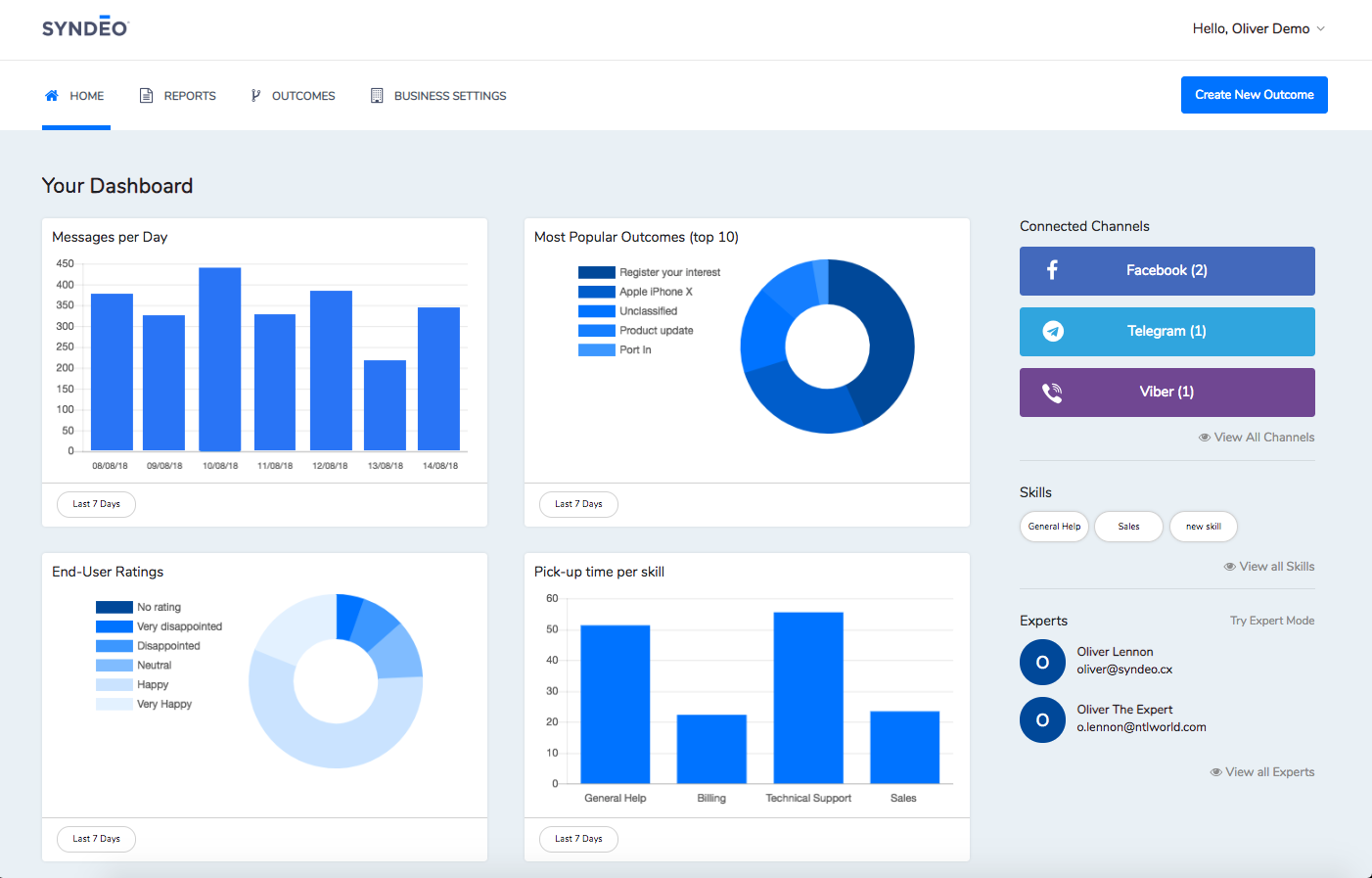Click the Syndeo logo
The image size is (1372, 878).
coord(85,27)
